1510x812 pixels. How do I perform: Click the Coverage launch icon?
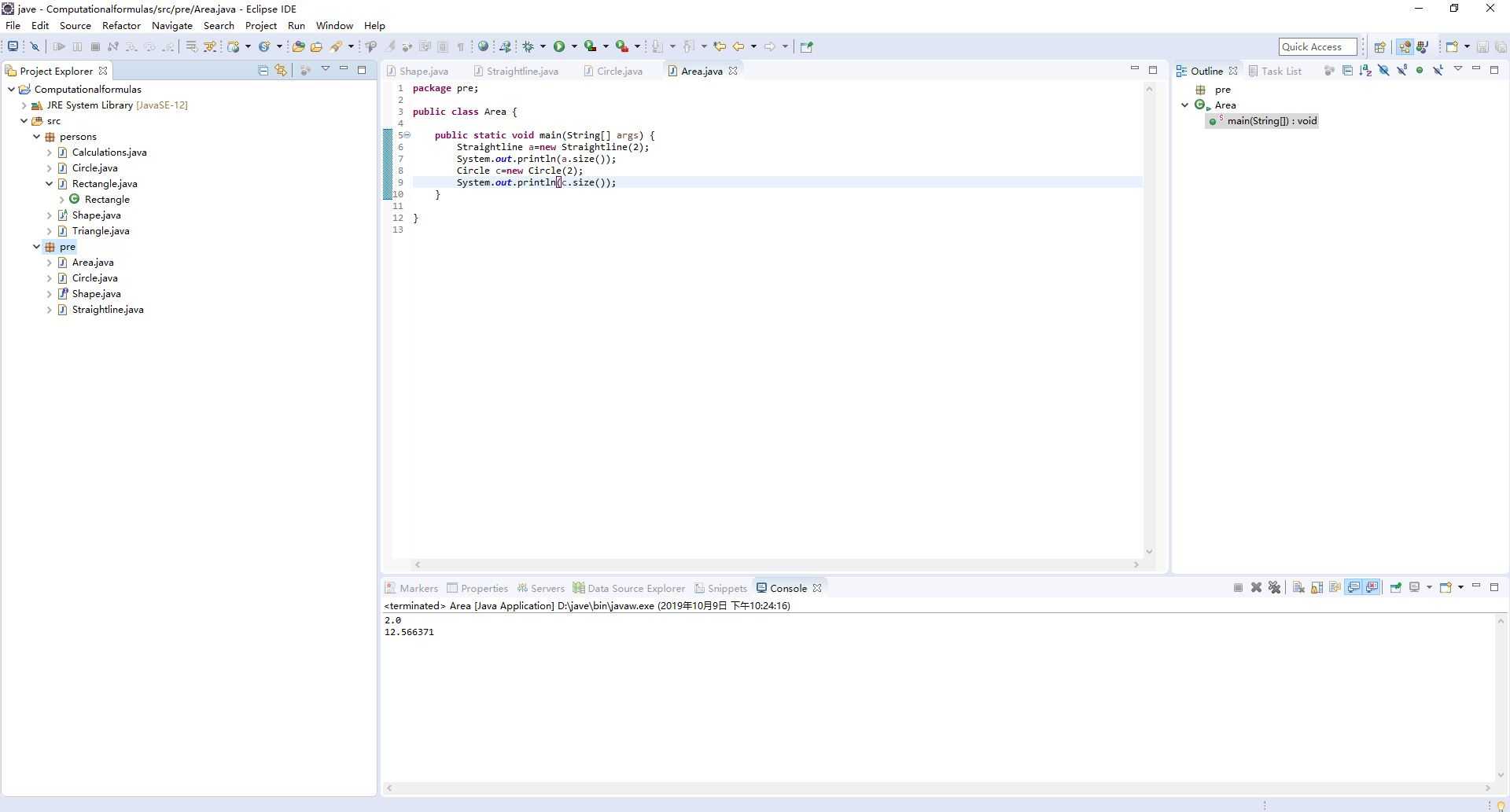[x=590, y=46]
